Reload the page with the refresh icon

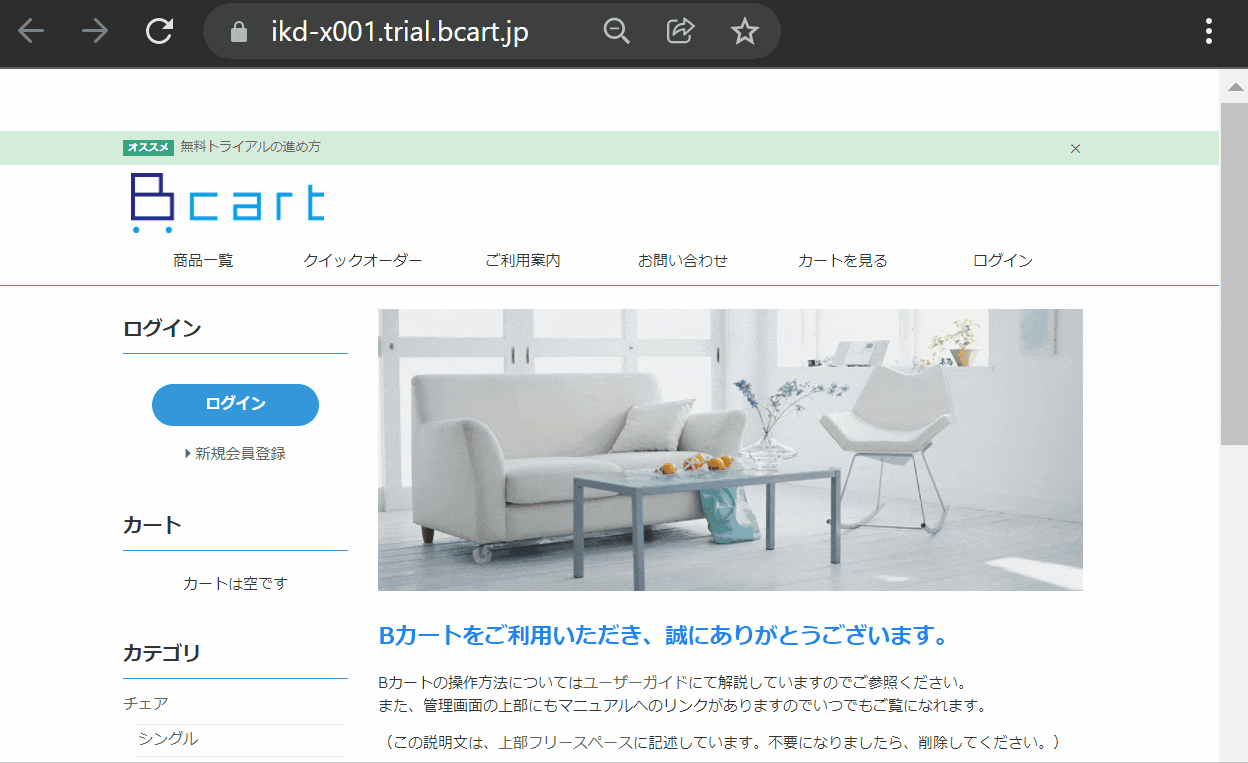tap(159, 32)
